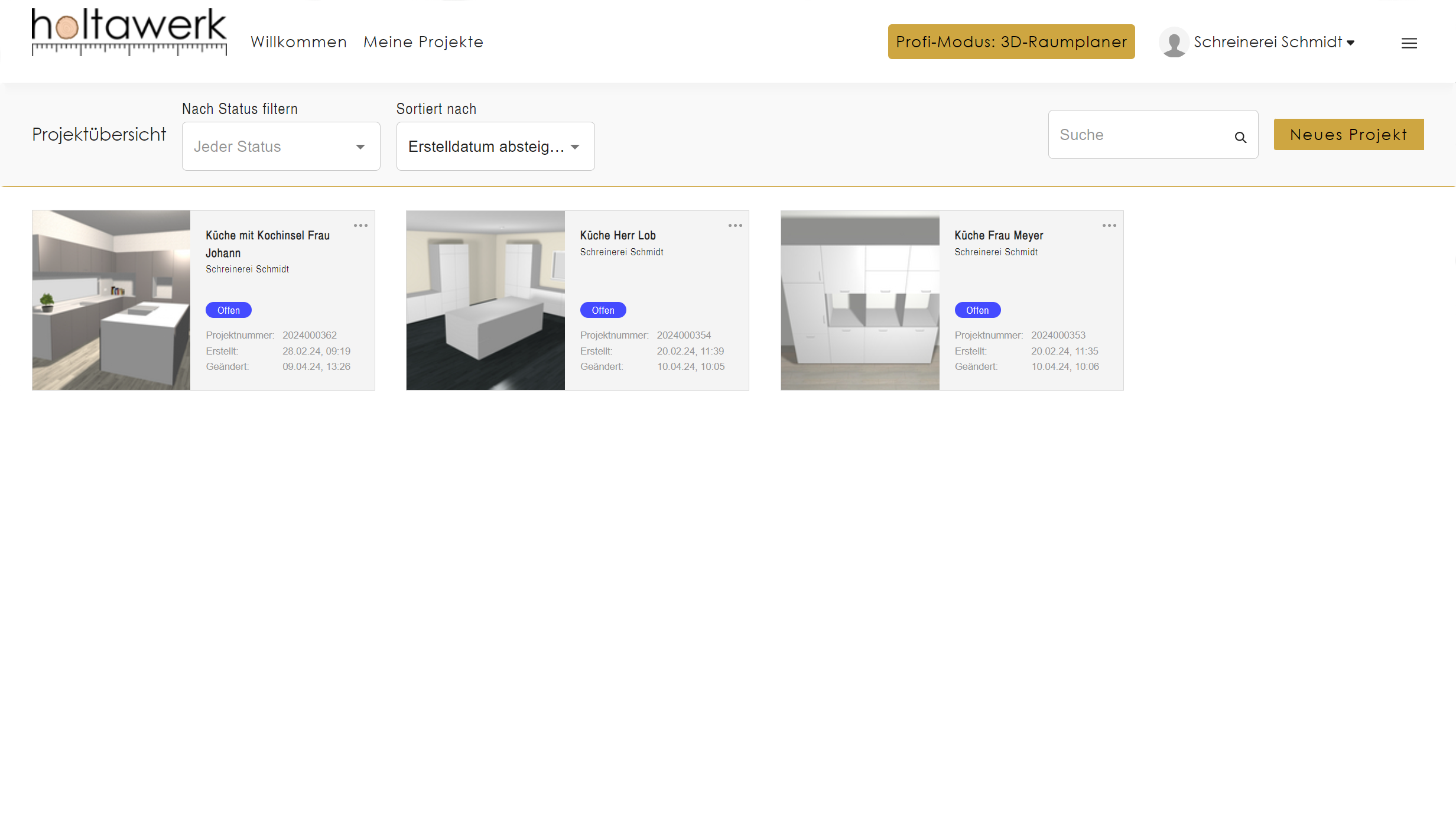This screenshot has width=1456, height=819.
Task: Click the user avatar icon
Action: click(1174, 42)
